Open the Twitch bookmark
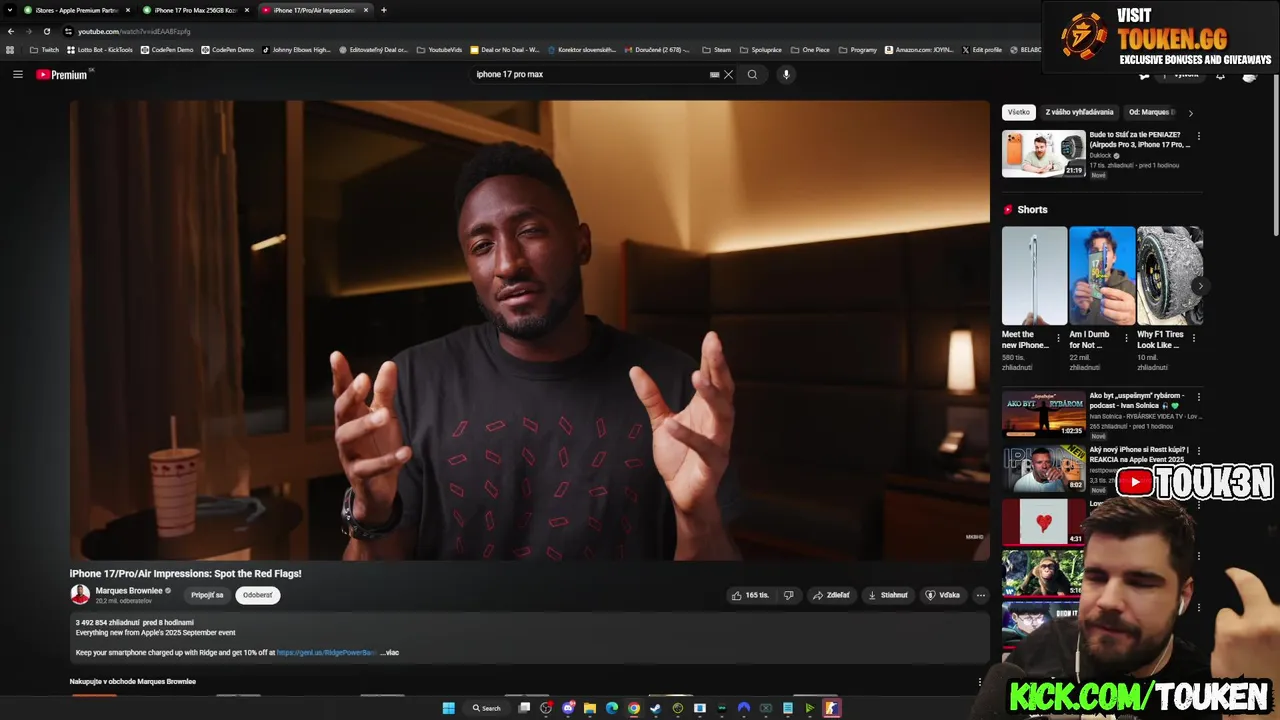 pos(43,49)
